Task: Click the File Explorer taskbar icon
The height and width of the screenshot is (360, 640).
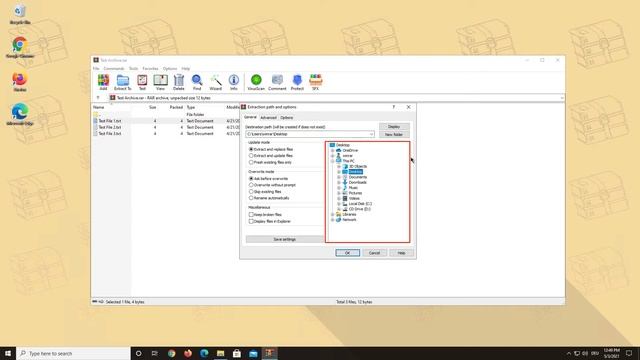Action: (220, 353)
